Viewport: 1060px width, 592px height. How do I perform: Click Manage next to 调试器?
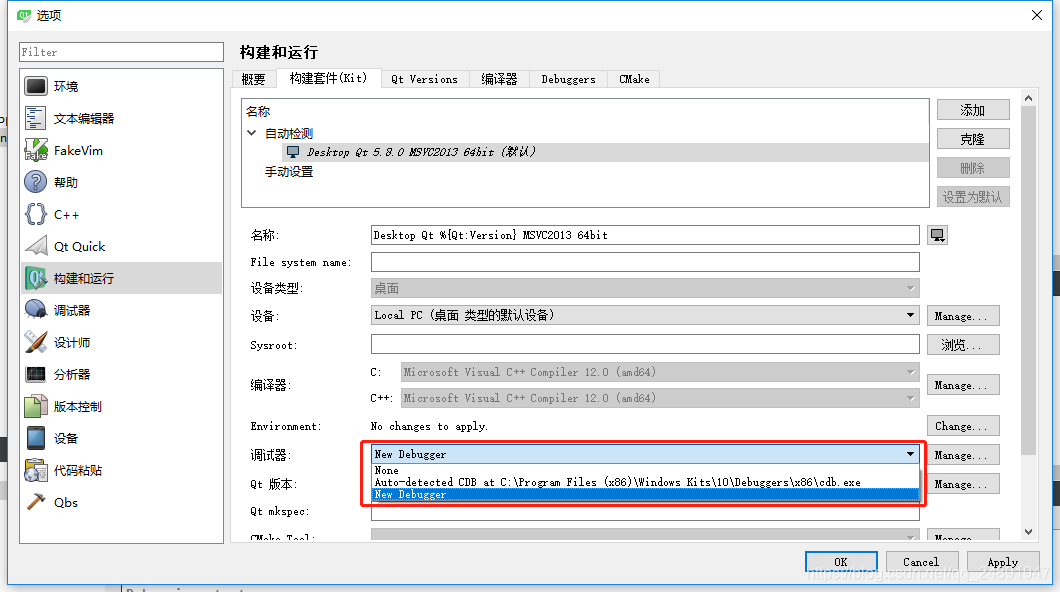963,455
